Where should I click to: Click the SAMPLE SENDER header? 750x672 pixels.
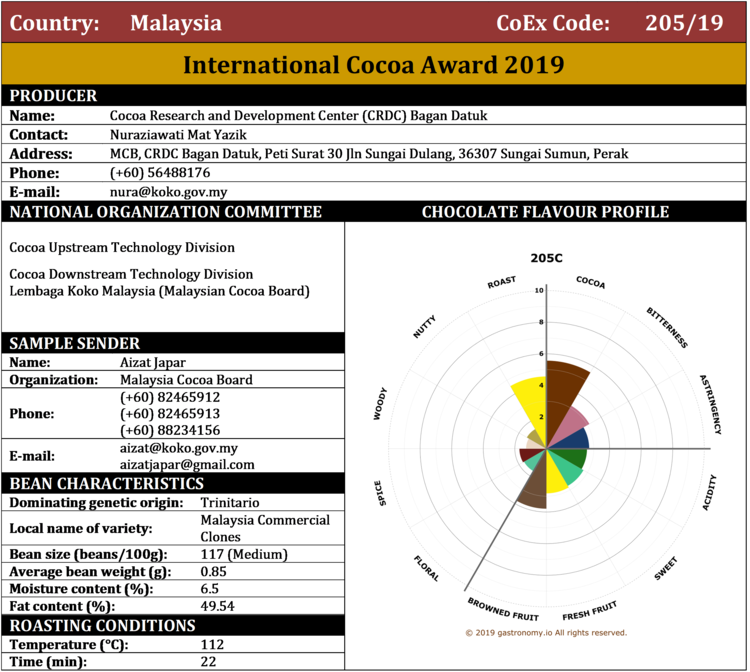[x=75, y=343]
